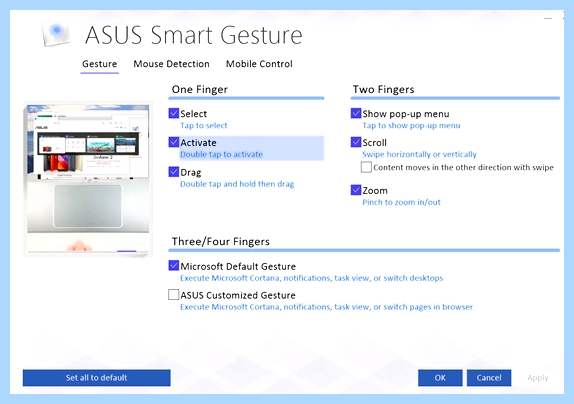Click 'Pinch to zoom in/out' text
574x404 pixels.
click(x=401, y=202)
